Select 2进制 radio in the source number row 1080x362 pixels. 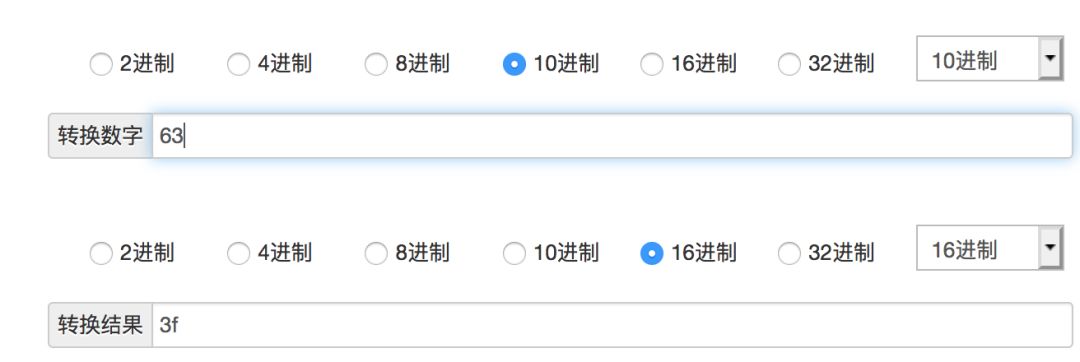click(x=101, y=65)
